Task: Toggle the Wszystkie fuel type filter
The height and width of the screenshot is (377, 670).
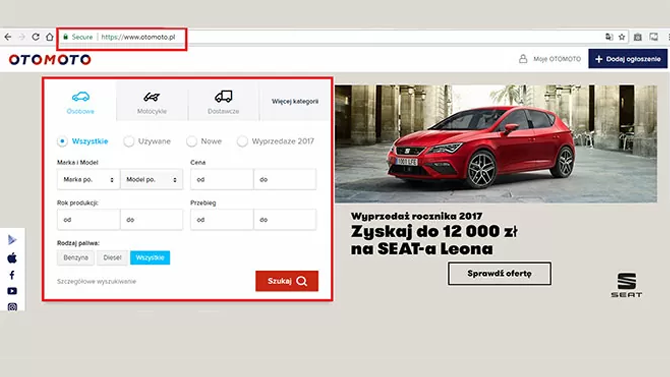Action: [150, 258]
